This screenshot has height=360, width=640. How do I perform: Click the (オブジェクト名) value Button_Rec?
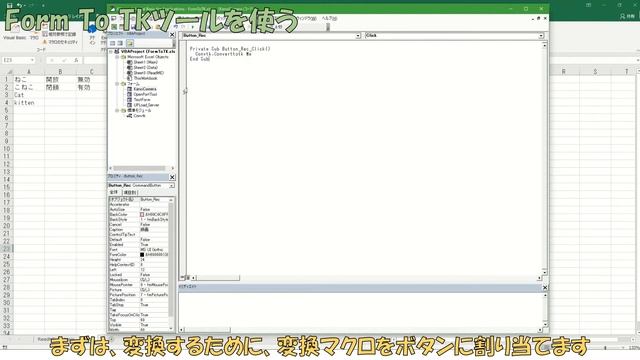154,200
